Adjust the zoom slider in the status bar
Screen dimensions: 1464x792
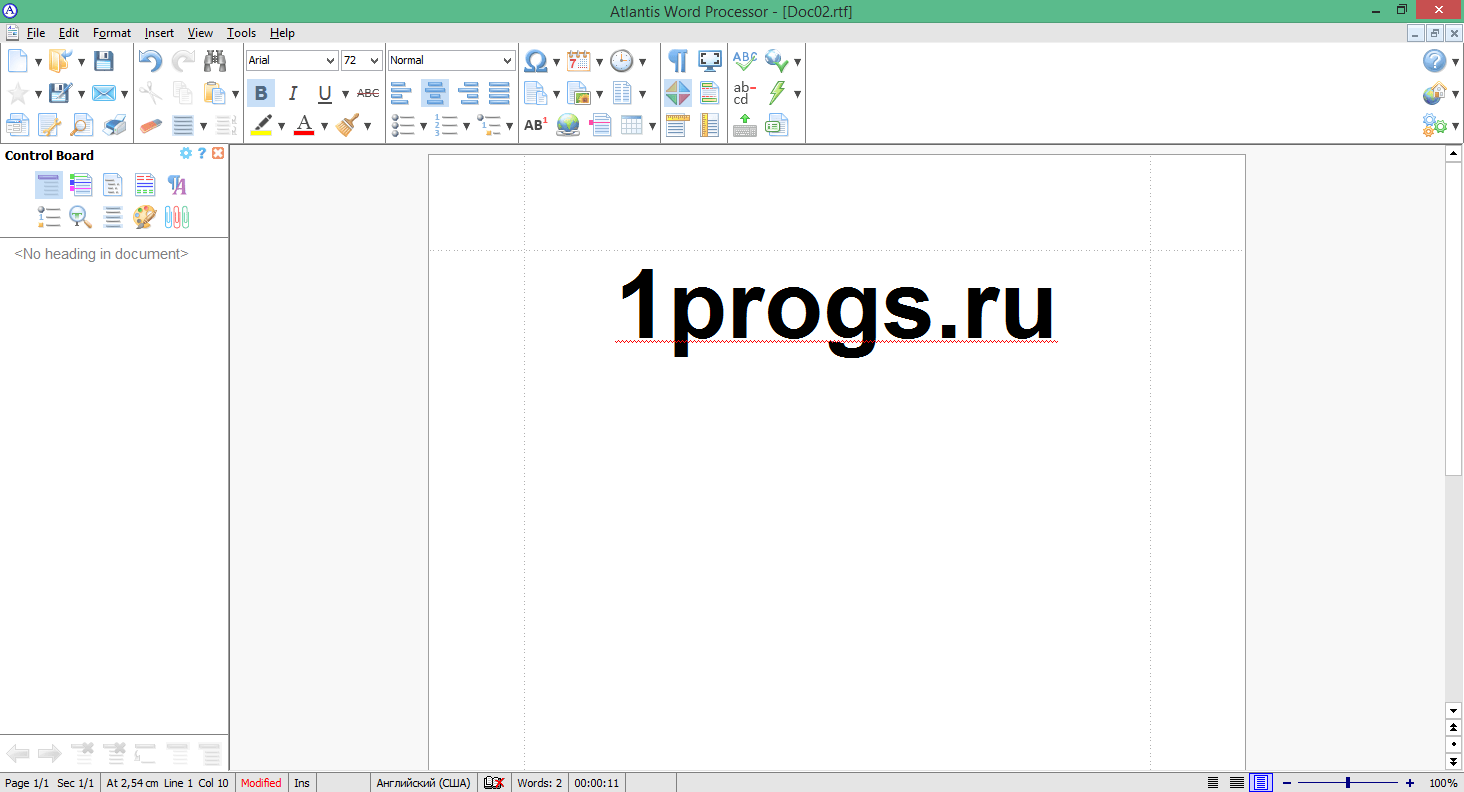coord(1348,783)
